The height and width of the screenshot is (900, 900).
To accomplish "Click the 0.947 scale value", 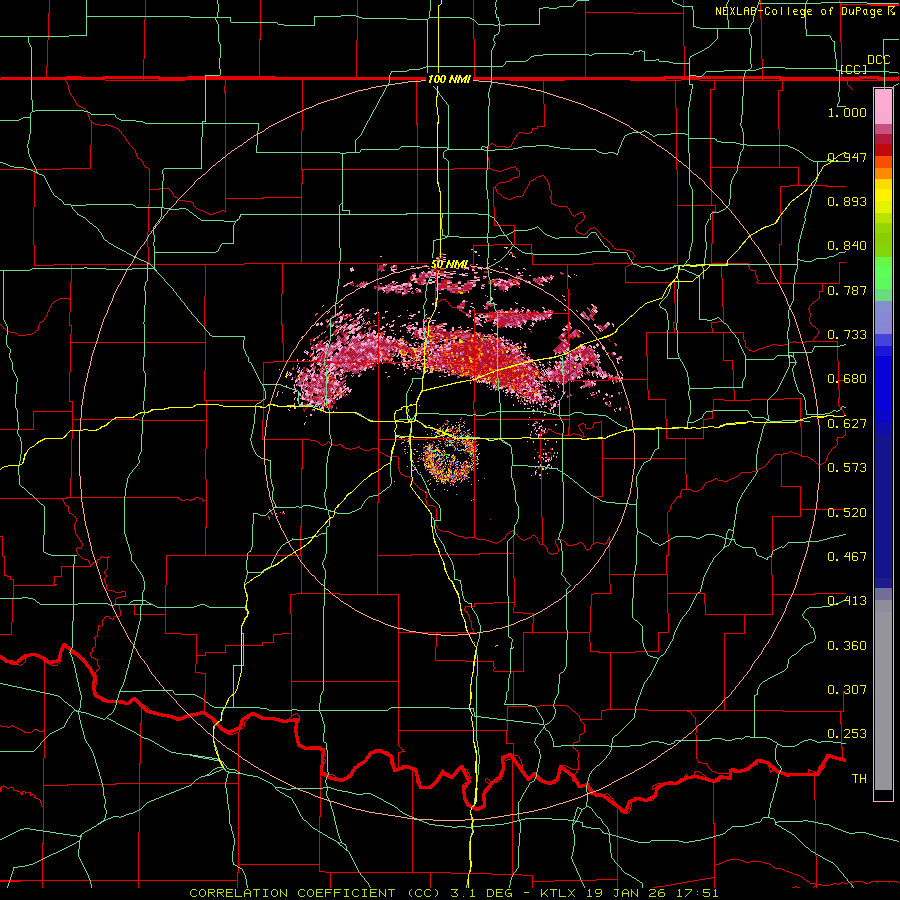I will tap(847, 157).
